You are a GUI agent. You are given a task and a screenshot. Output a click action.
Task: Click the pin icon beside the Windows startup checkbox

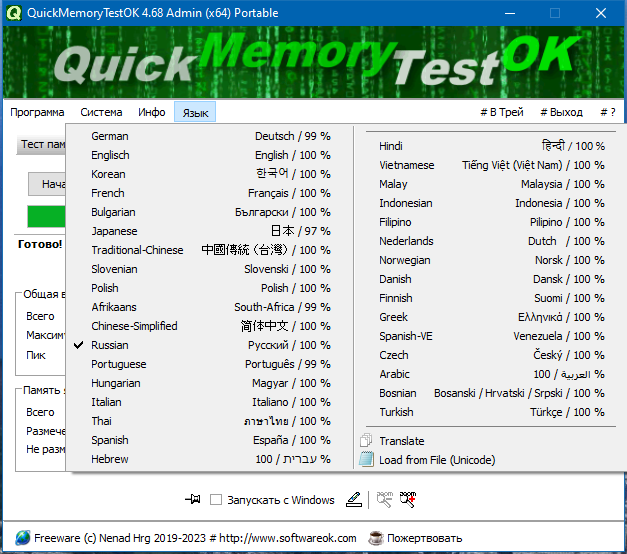click(x=193, y=499)
